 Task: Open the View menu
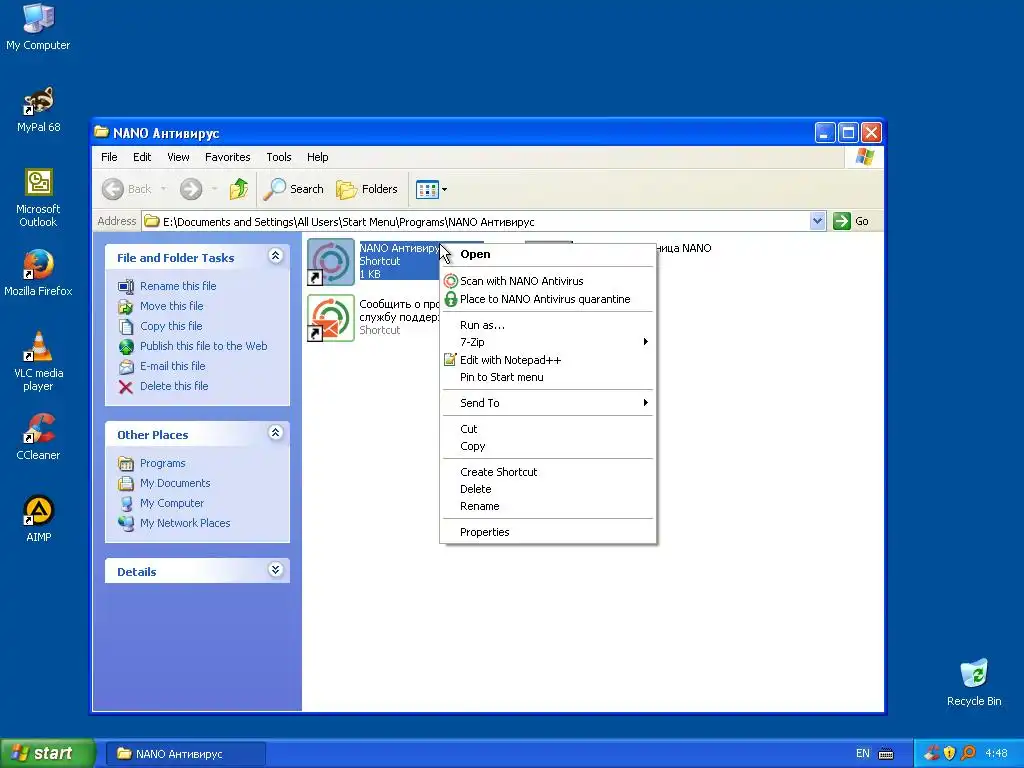[x=178, y=157]
